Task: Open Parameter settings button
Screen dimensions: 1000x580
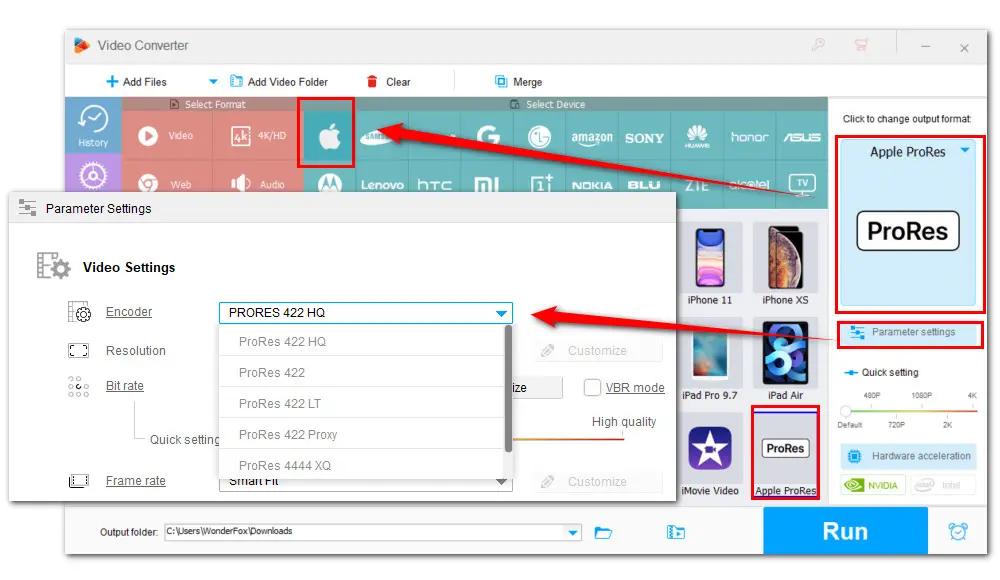Action: pos(909,332)
